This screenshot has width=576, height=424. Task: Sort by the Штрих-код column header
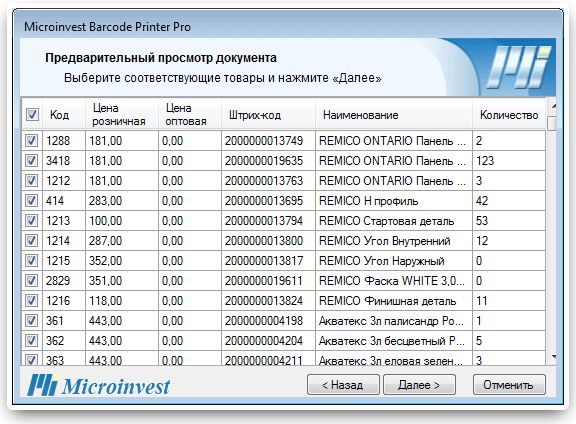click(x=269, y=115)
